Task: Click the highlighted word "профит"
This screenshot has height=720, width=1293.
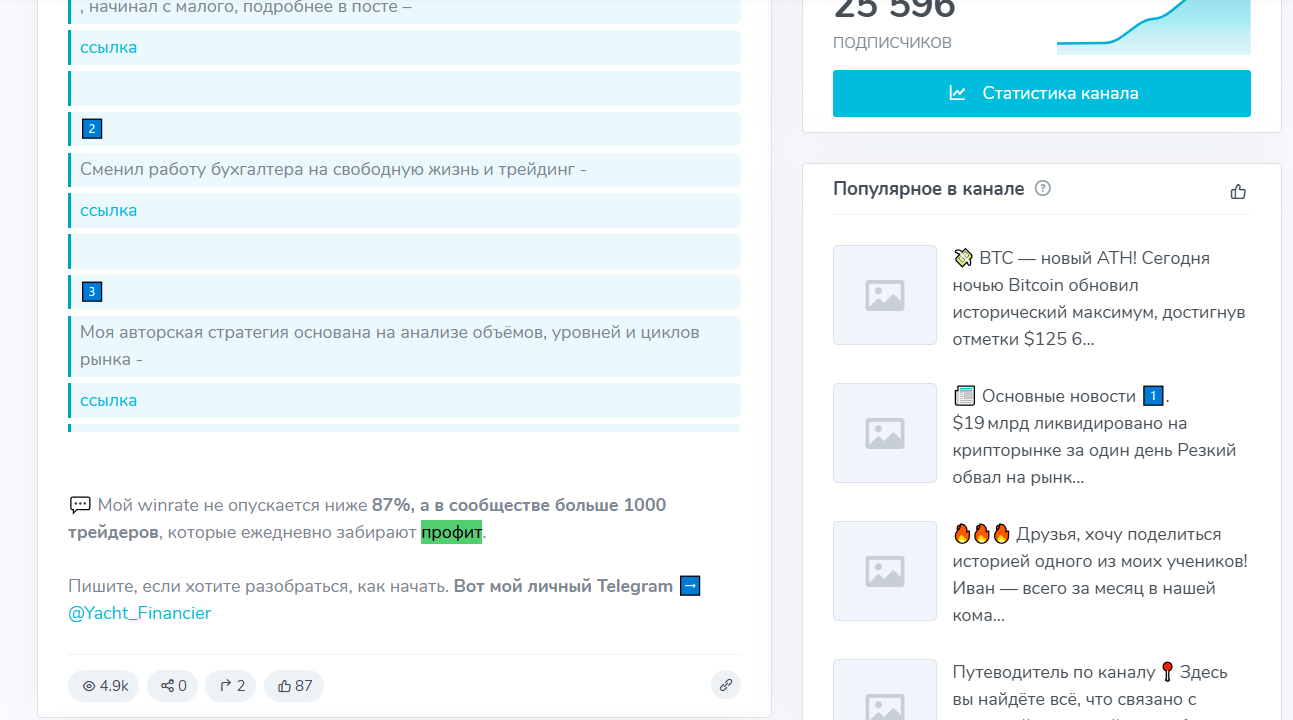Action: [451, 532]
